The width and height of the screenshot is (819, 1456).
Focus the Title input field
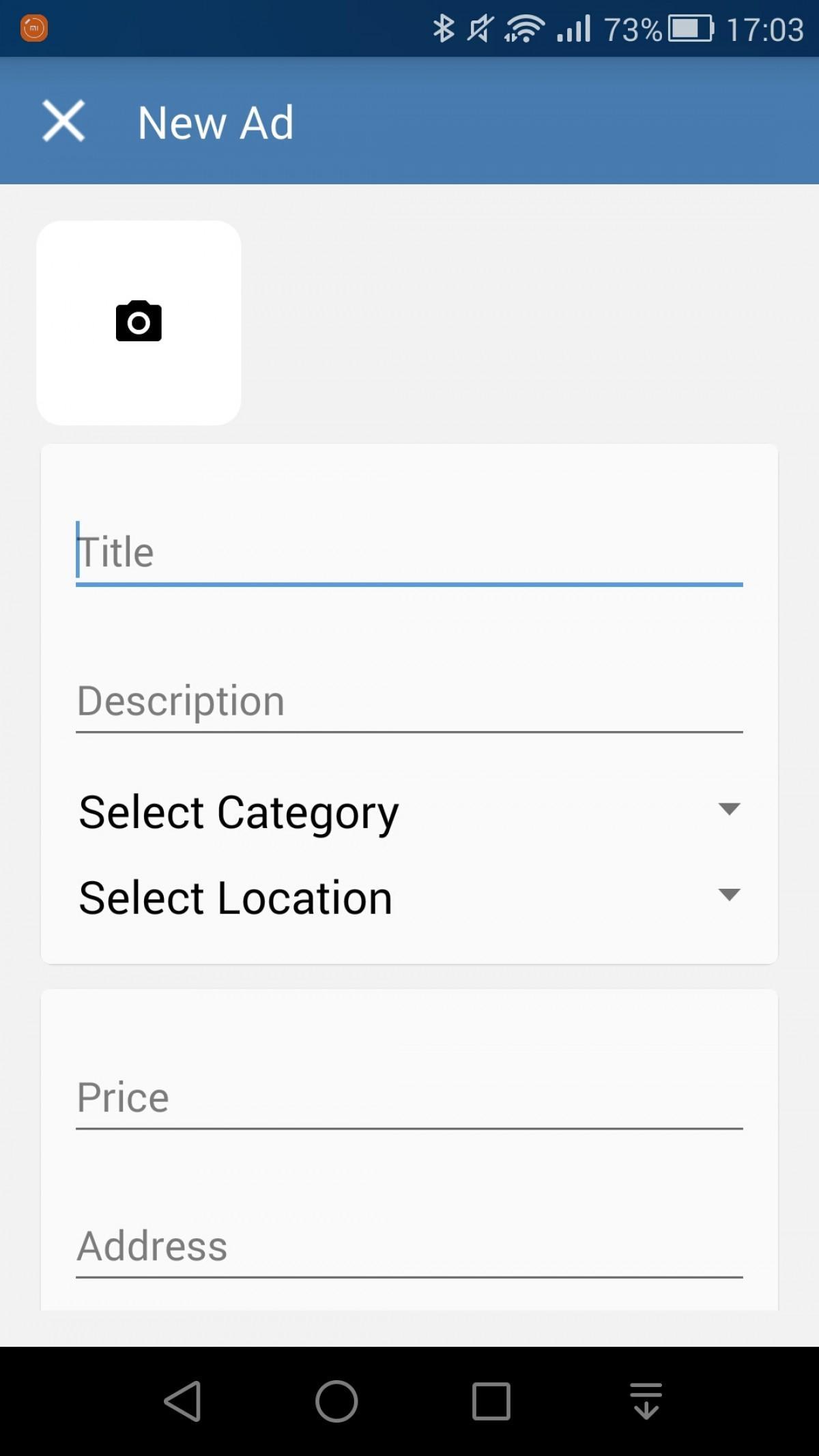(409, 553)
